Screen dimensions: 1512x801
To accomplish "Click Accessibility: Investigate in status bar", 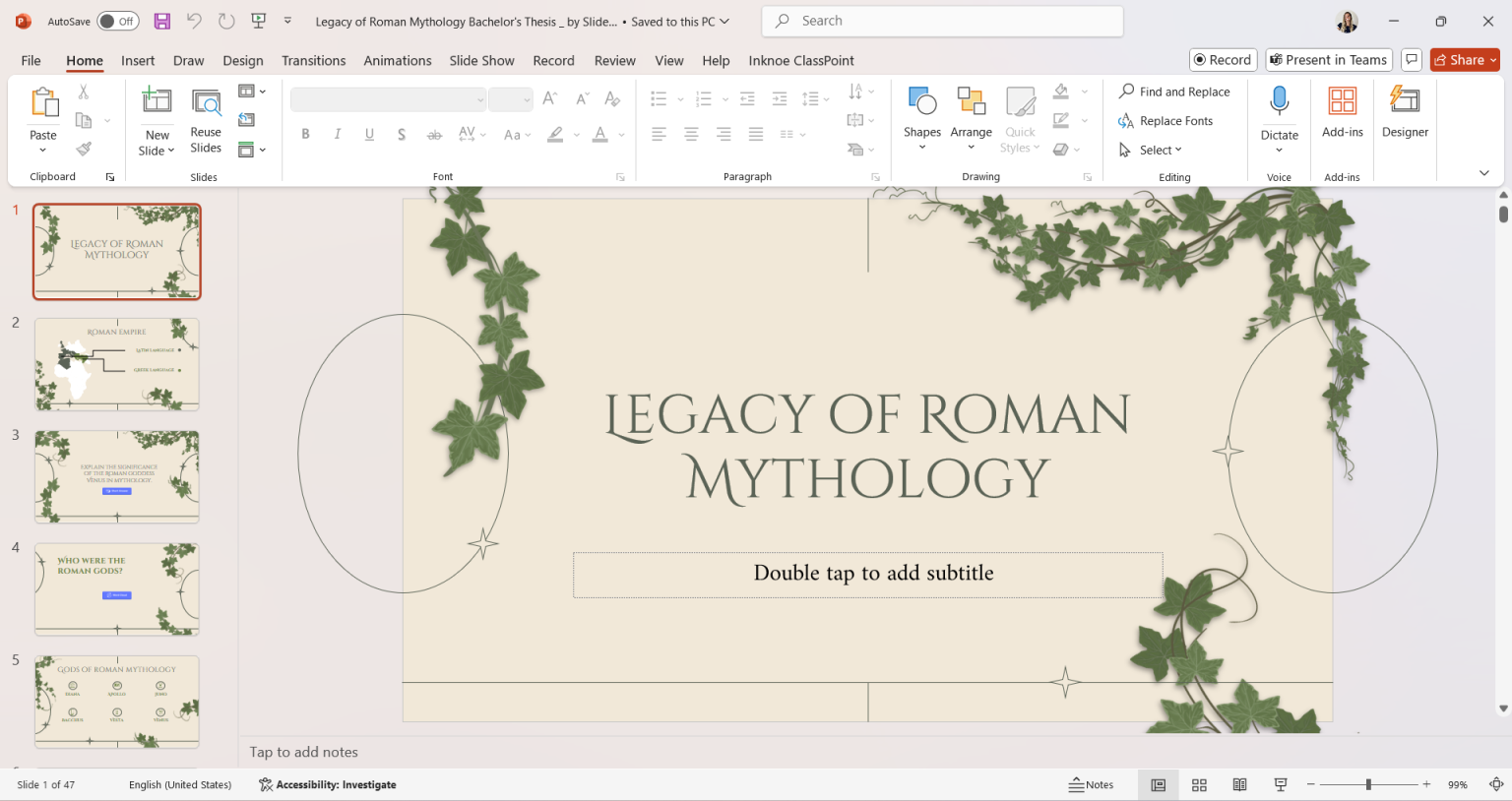I will coord(328,784).
